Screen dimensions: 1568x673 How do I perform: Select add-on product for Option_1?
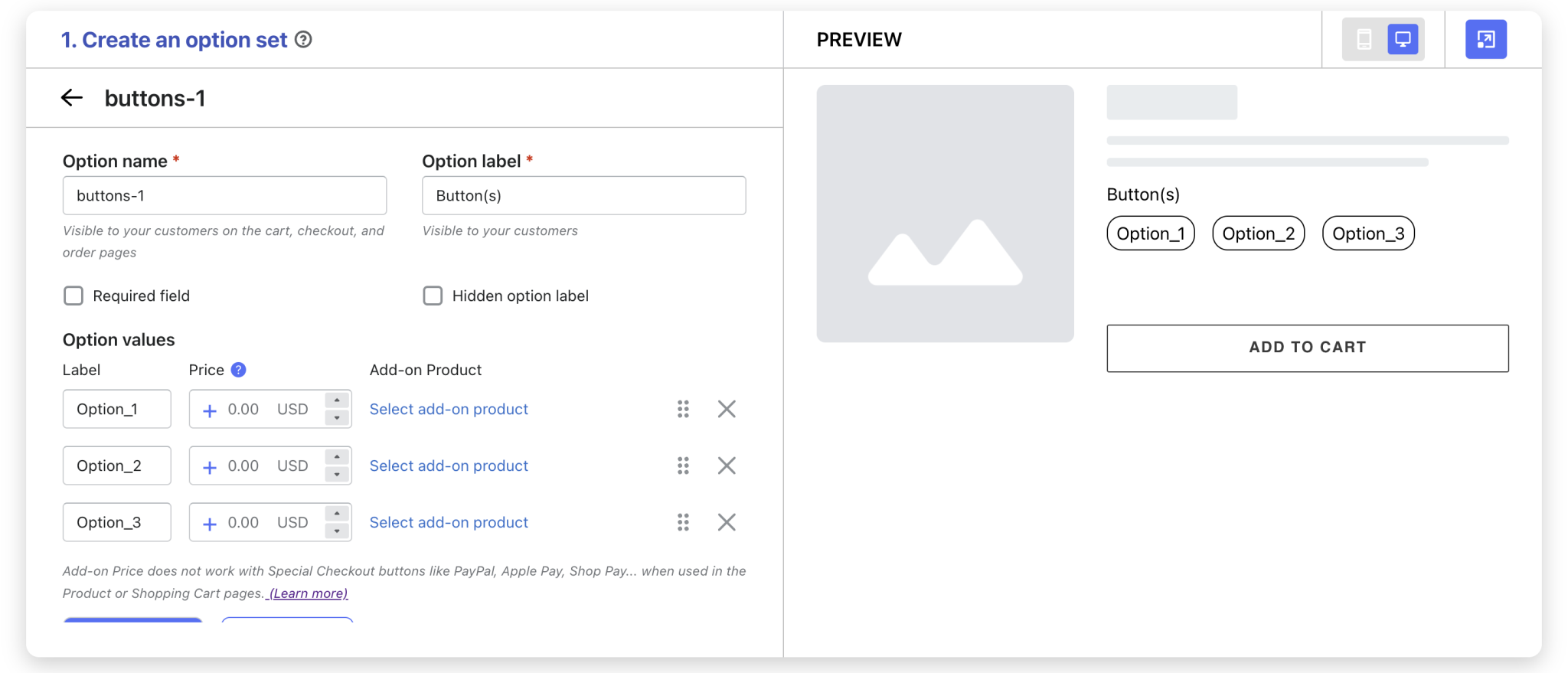click(x=449, y=409)
